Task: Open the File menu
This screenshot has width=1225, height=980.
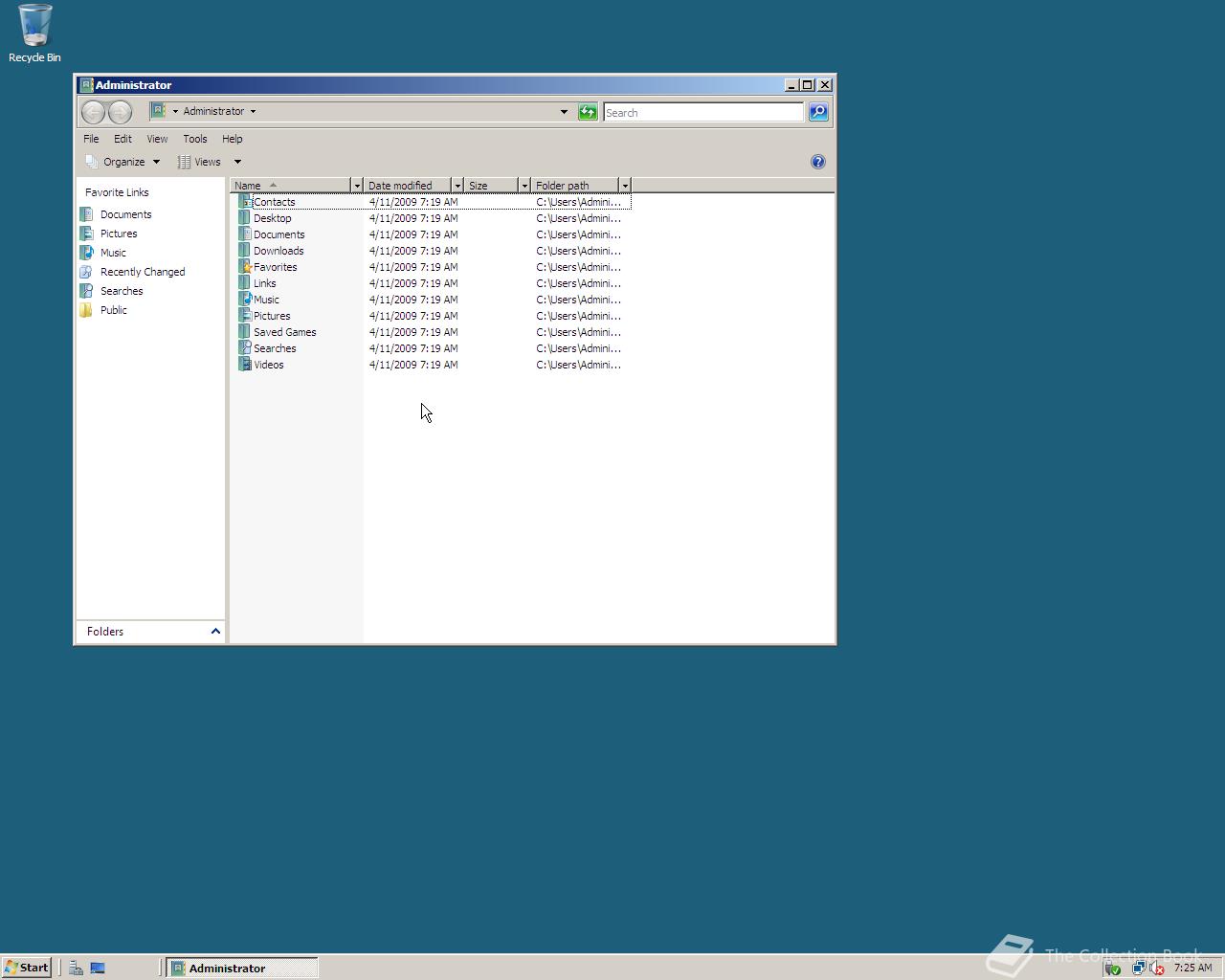Action: click(91, 139)
